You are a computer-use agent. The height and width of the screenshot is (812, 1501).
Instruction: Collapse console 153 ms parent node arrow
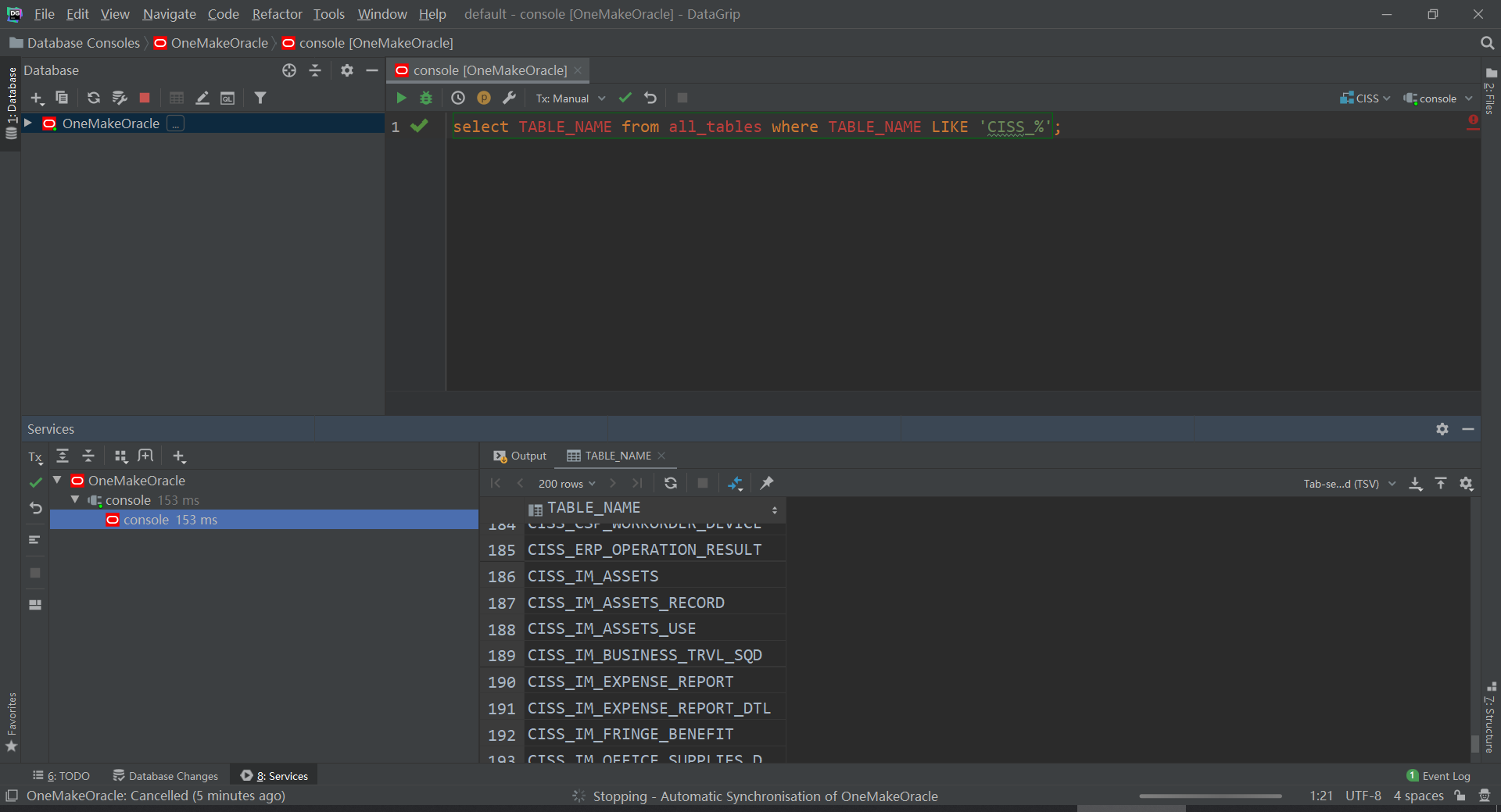pyautogui.click(x=75, y=499)
